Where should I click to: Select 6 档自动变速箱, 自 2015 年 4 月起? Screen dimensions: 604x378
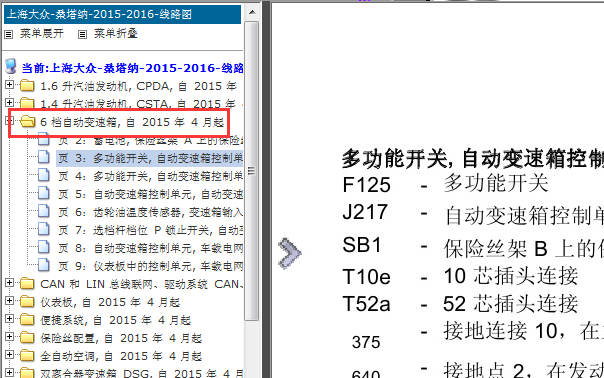(132, 123)
